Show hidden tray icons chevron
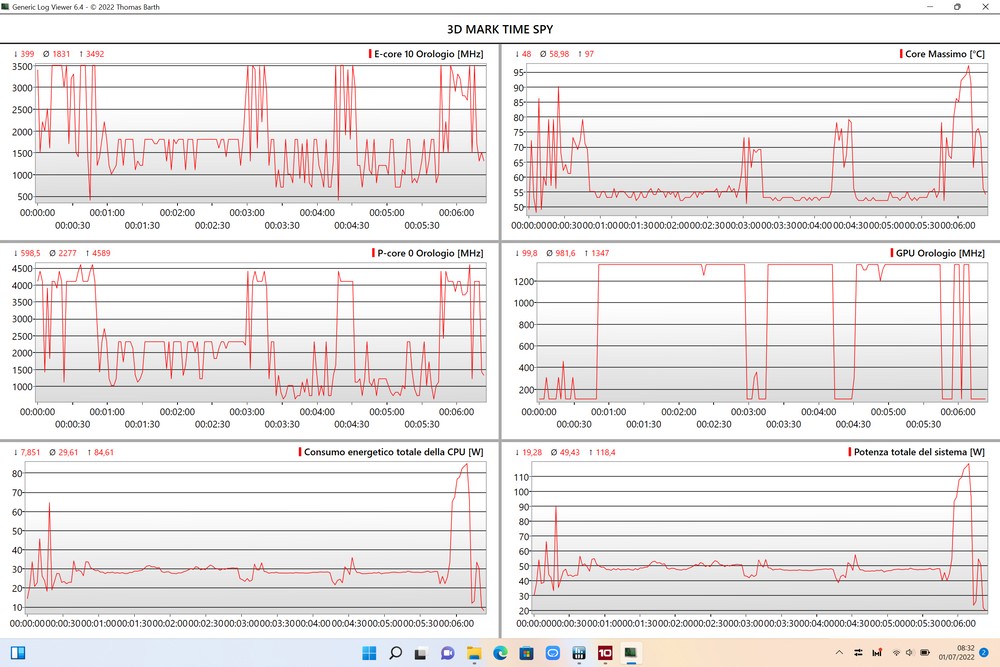 point(839,652)
